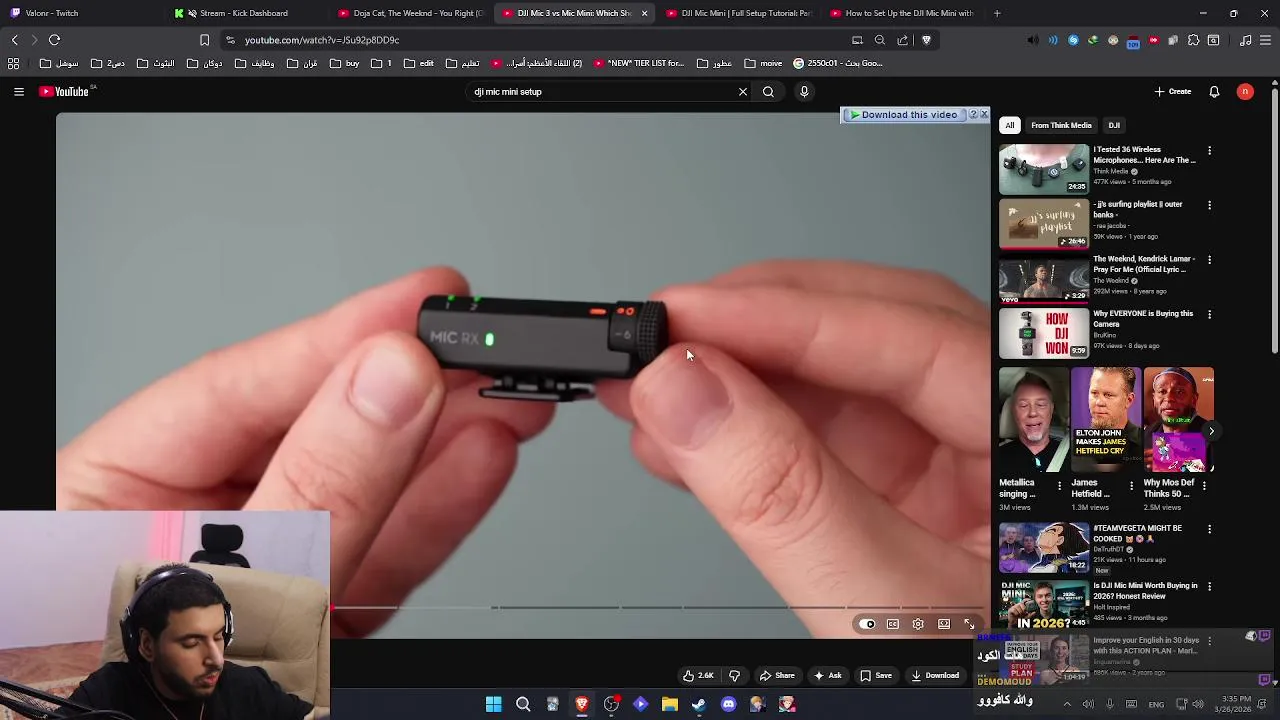1280x720 pixels.
Task: Select the DJI filter chip
Action: coord(1114,126)
